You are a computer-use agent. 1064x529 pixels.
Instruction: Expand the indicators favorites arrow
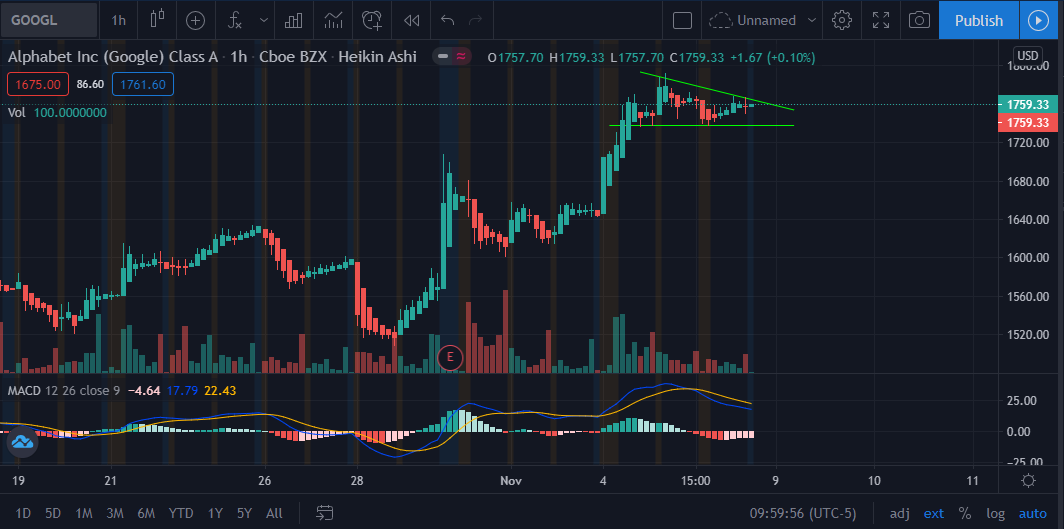263,20
